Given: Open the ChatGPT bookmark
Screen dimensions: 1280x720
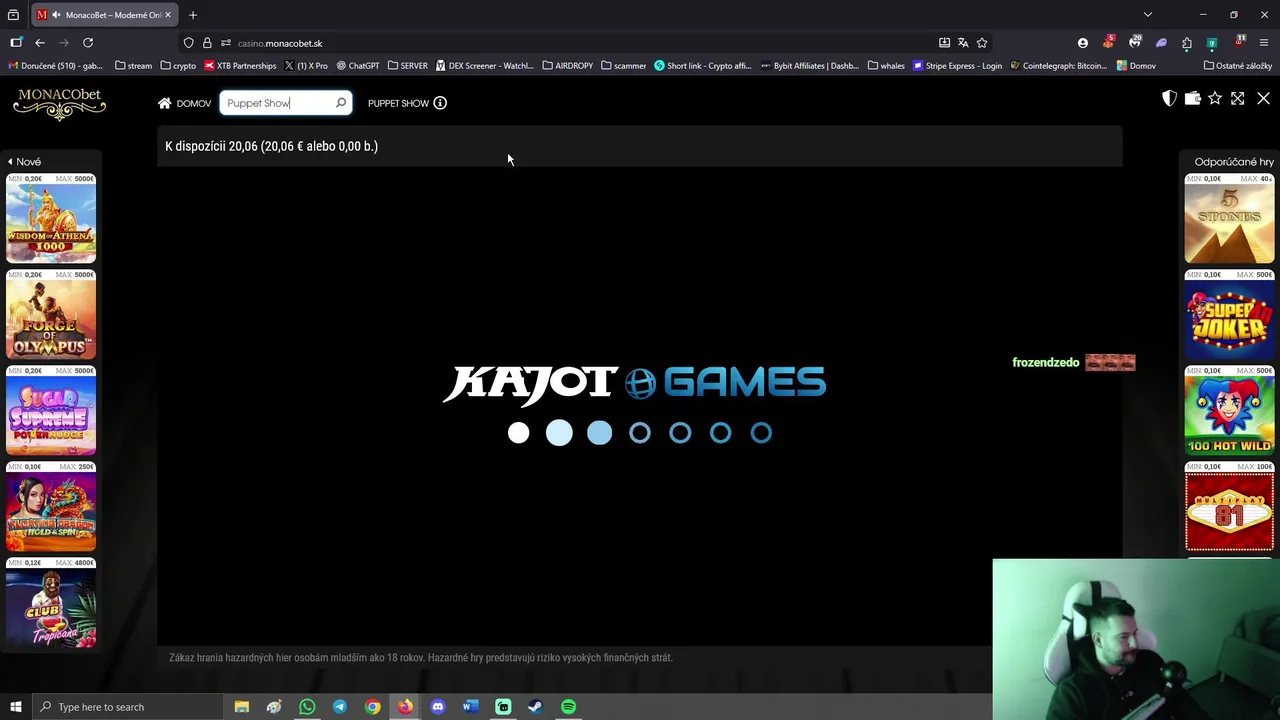Looking at the screenshot, I should coord(358,66).
